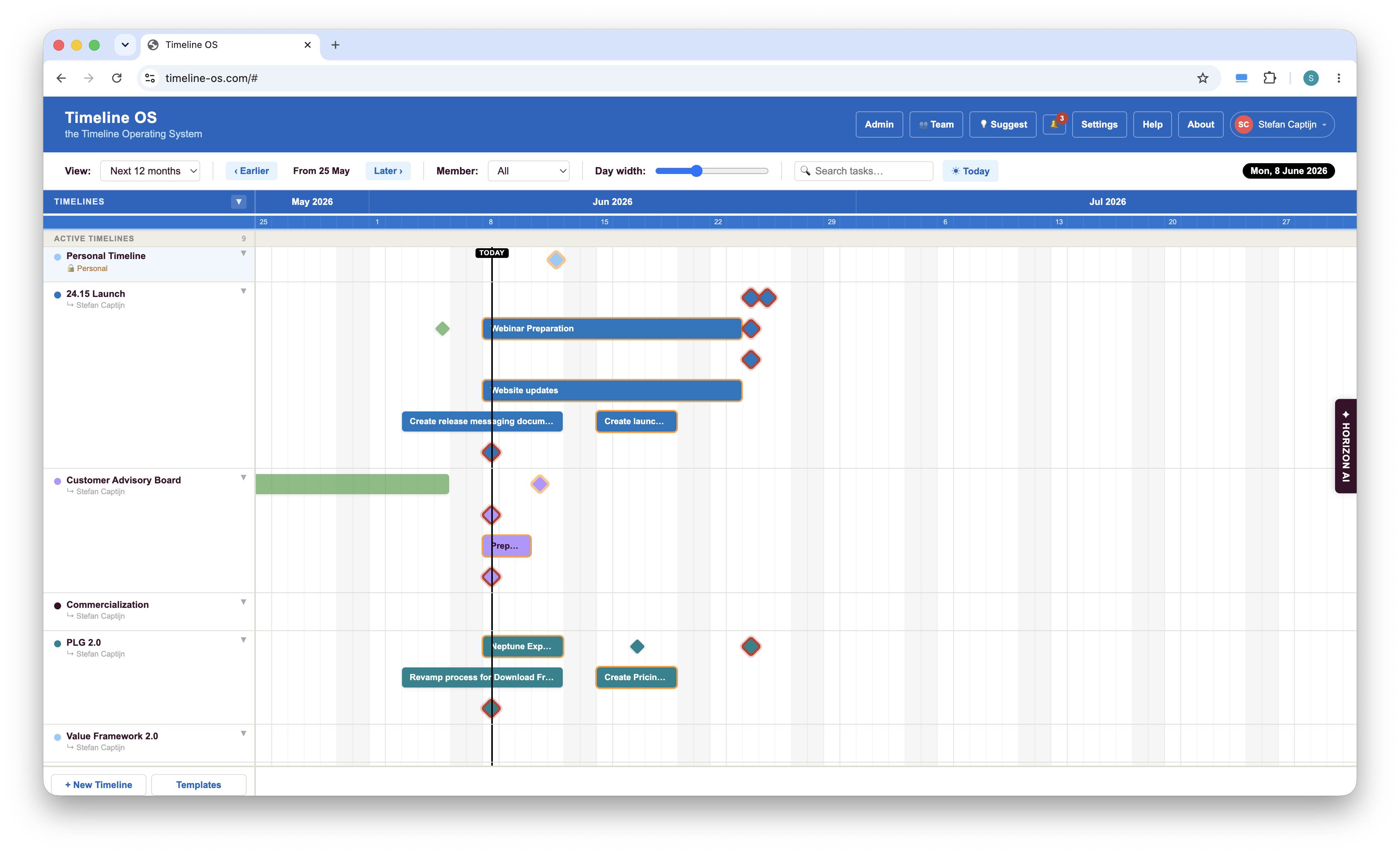
Task: Adjust the Day width slider
Action: [711, 171]
